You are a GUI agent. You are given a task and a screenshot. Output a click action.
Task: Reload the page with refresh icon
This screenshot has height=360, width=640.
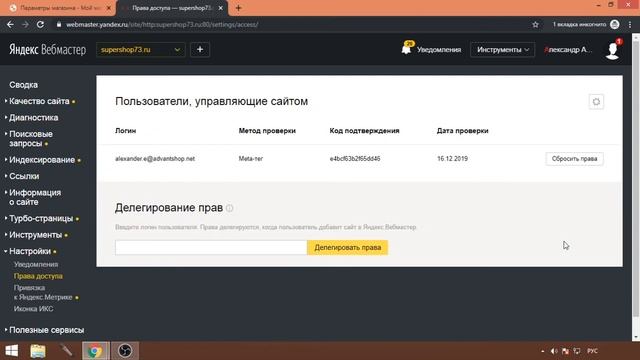[40, 24]
